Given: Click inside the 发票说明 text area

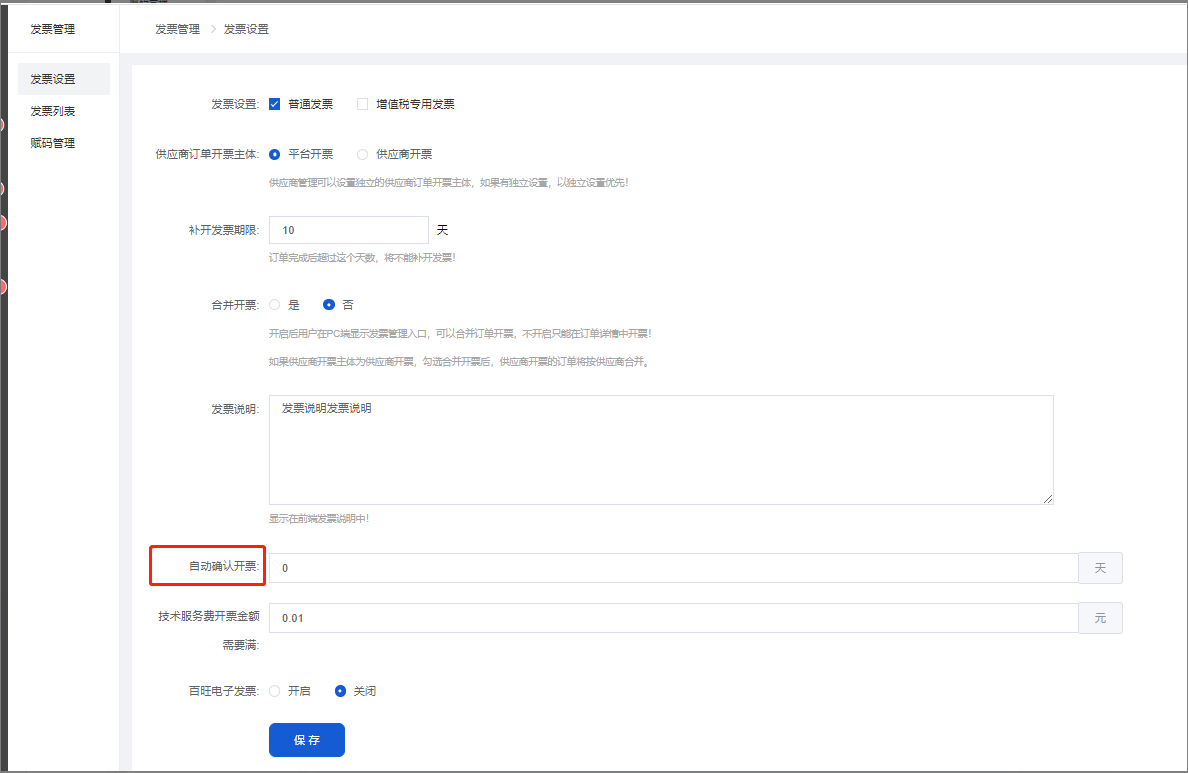Looking at the screenshot, I should 660,450.
